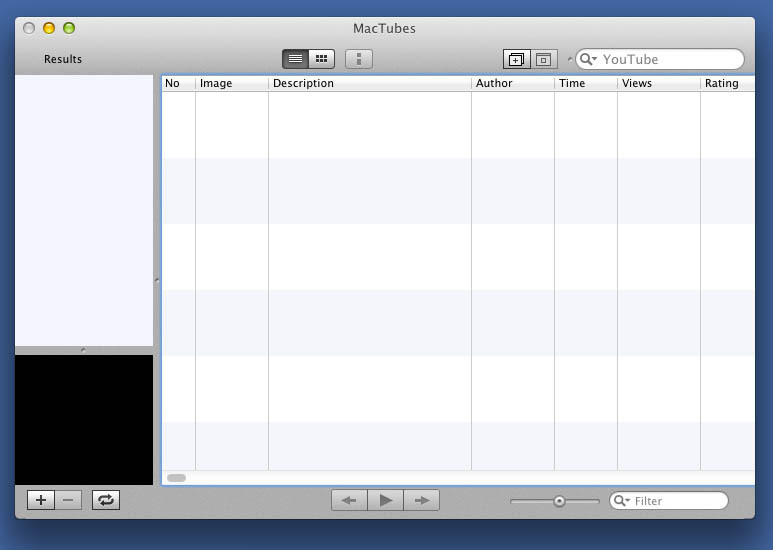Click the Image column header

232,83
